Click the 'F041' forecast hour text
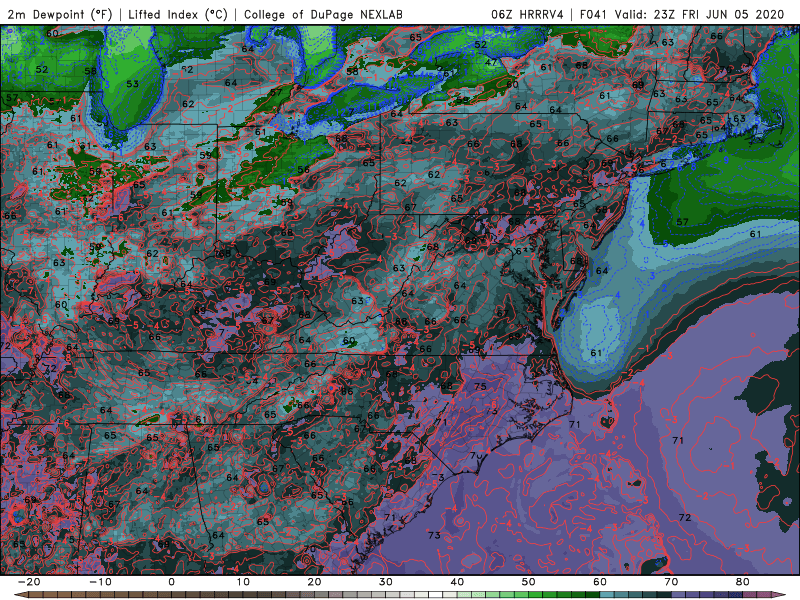 pyautogui.click(x=594, y=14)
